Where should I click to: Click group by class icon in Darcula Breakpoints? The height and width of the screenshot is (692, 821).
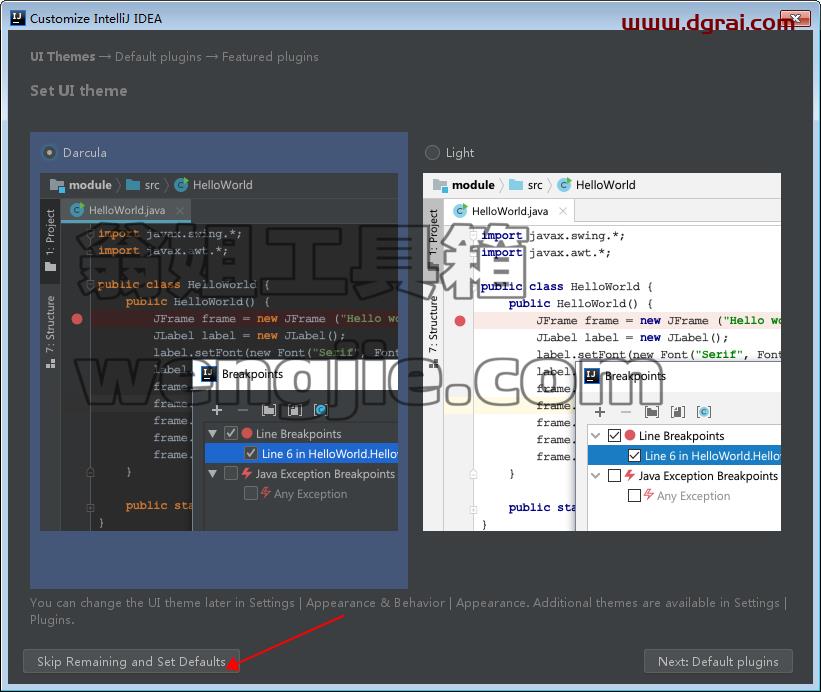320,410
